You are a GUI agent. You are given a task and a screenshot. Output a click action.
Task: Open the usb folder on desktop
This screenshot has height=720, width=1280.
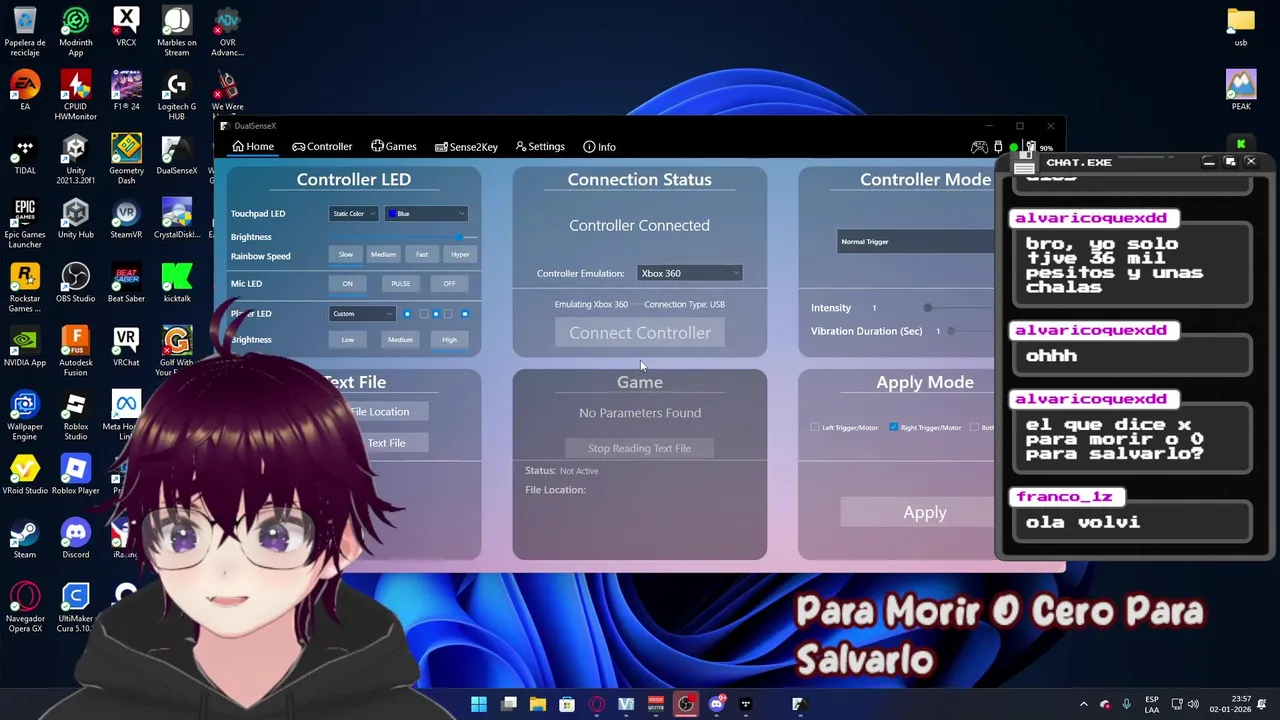1241,26
